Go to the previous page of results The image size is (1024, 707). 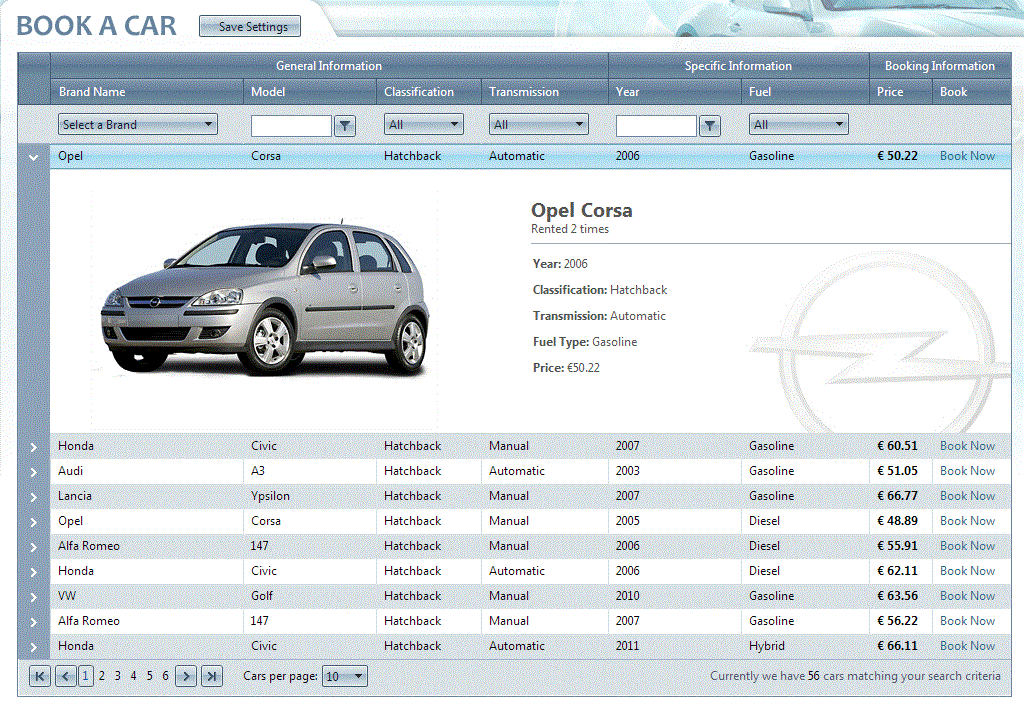coord(66,676)
